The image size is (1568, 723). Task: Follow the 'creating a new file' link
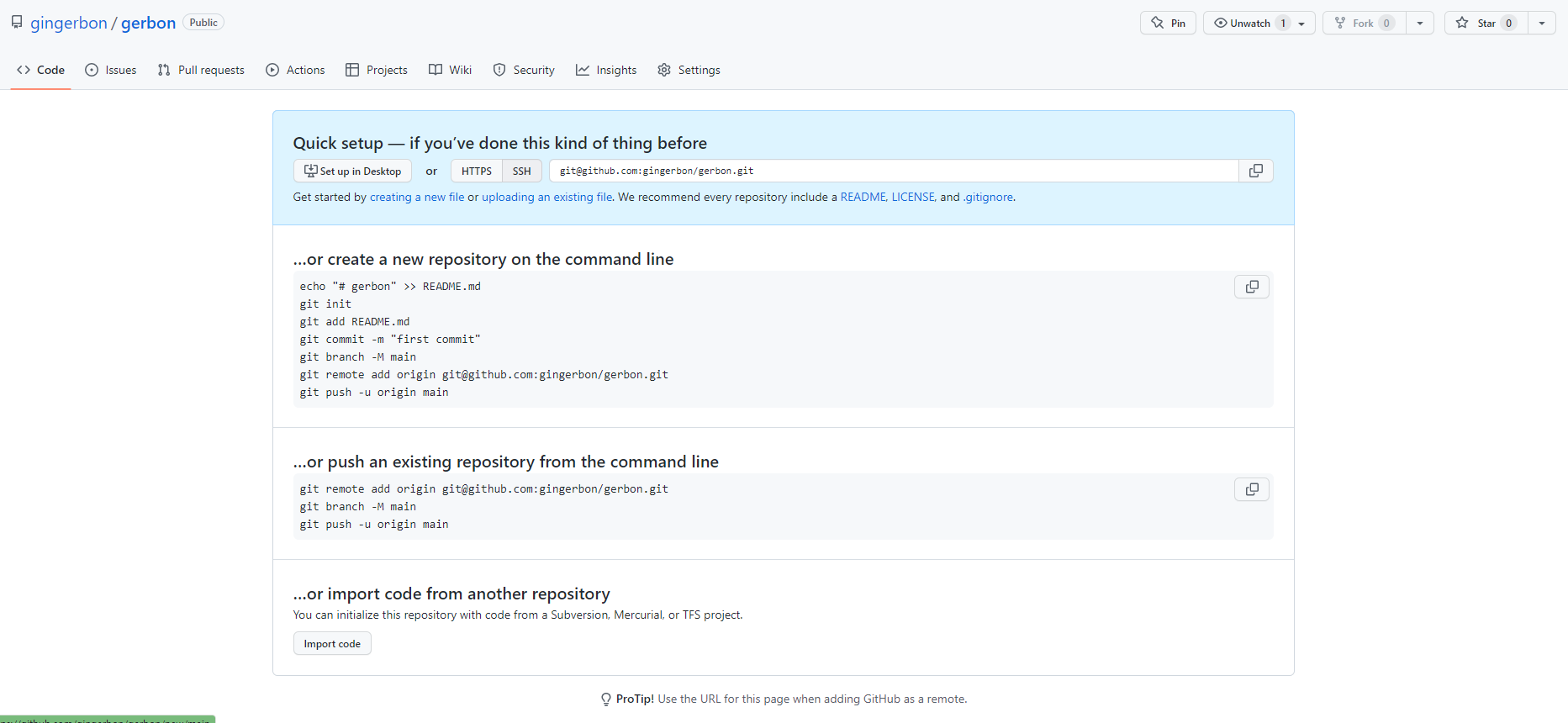[417, 197]
